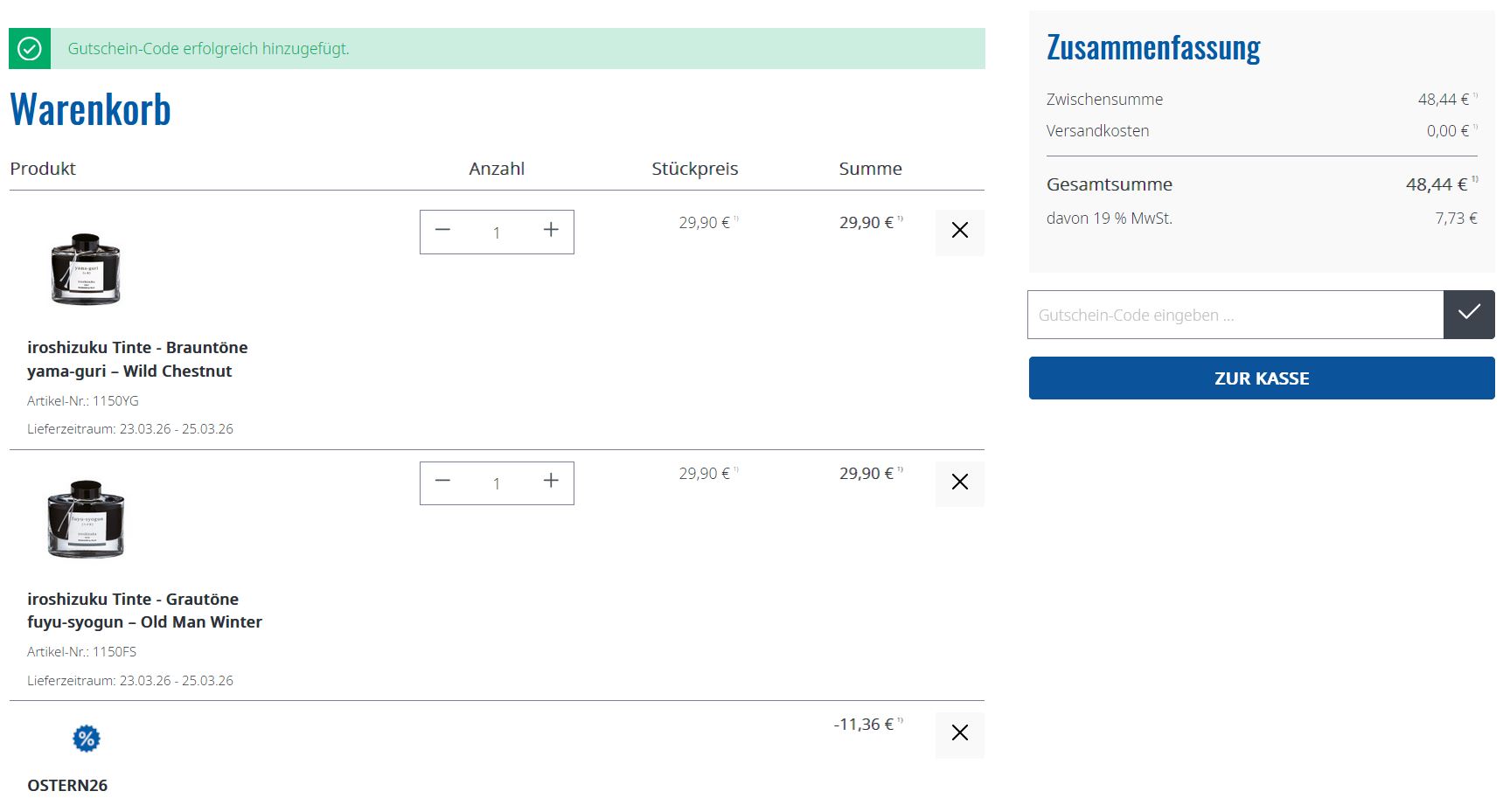This screenshot has height=812, width=1510.
Task: Open the fuyu-syogun ink bottle thumbnail
Action: point(86,519)
